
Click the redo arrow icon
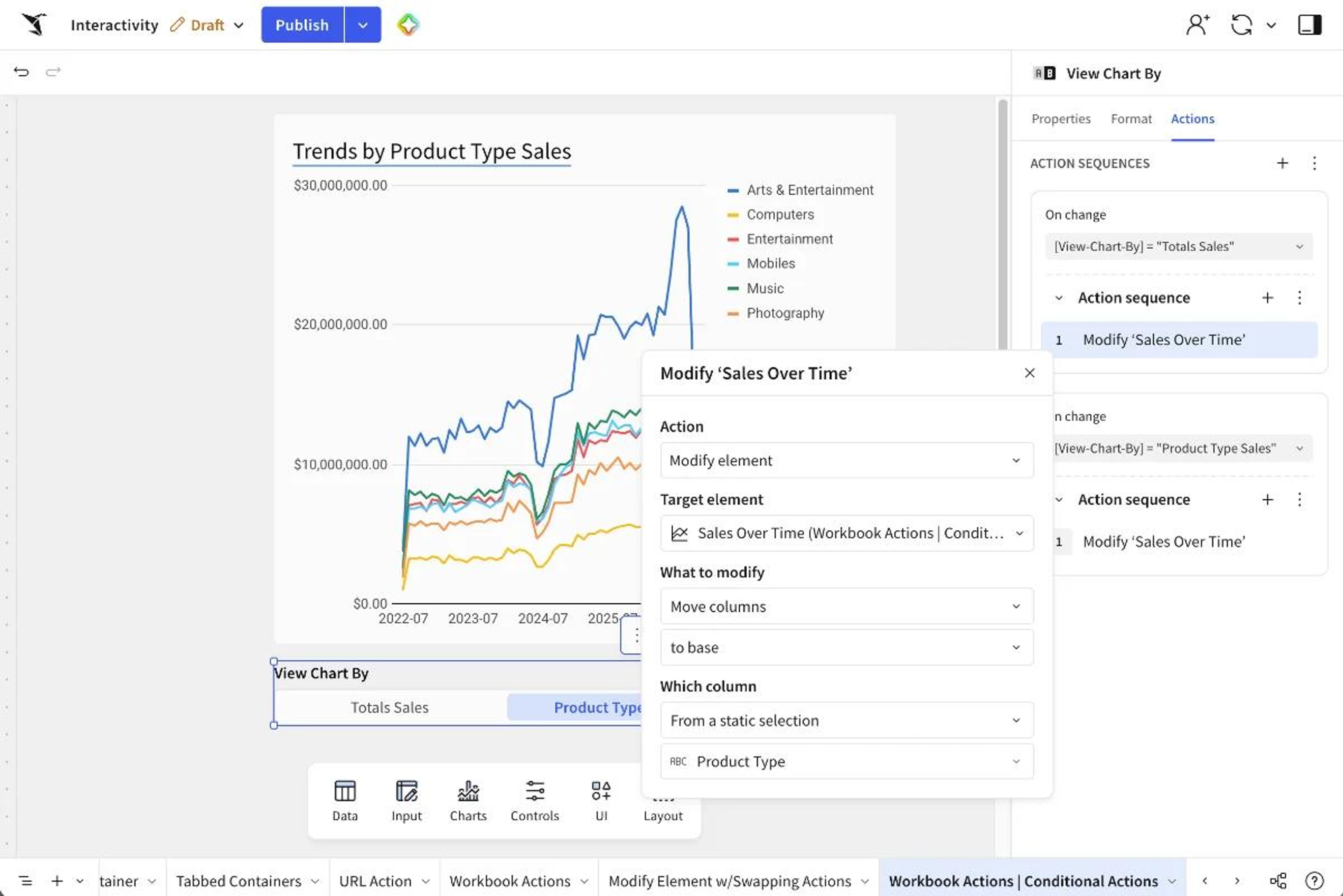(53, 72)
